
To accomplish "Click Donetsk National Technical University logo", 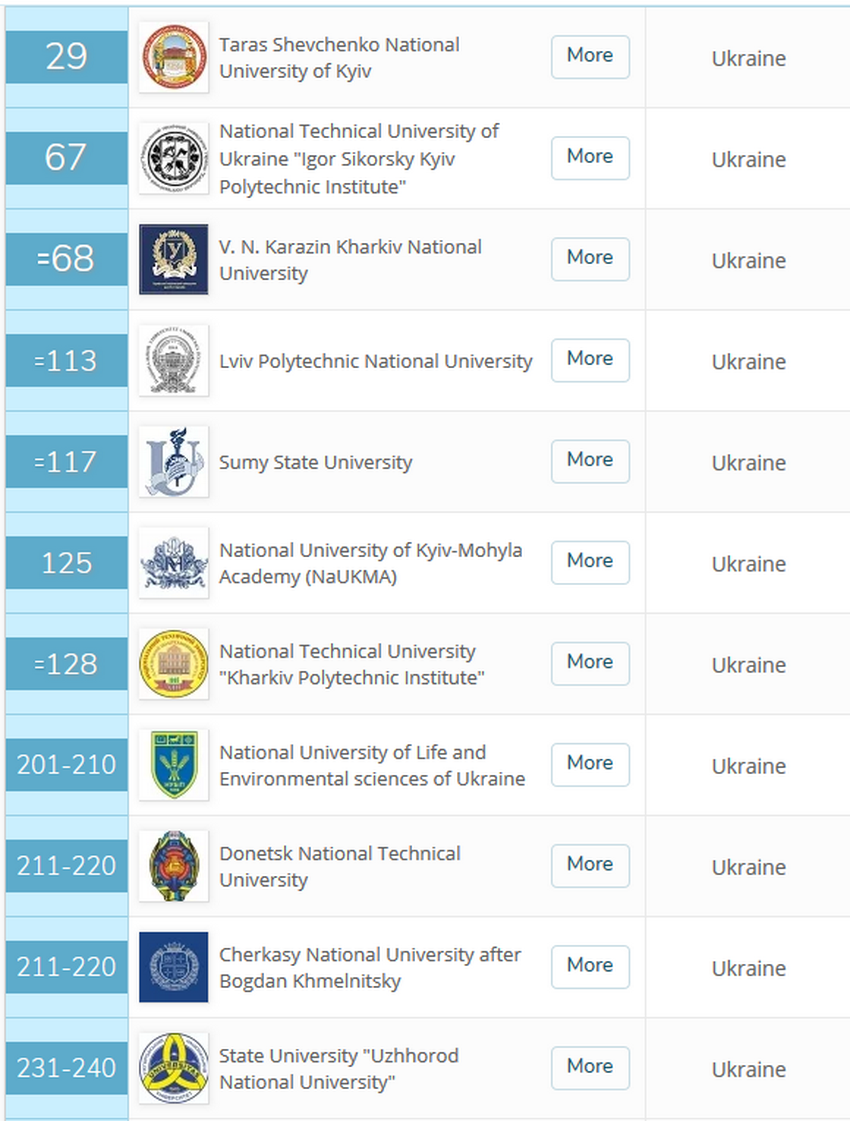I will [173, 865].
